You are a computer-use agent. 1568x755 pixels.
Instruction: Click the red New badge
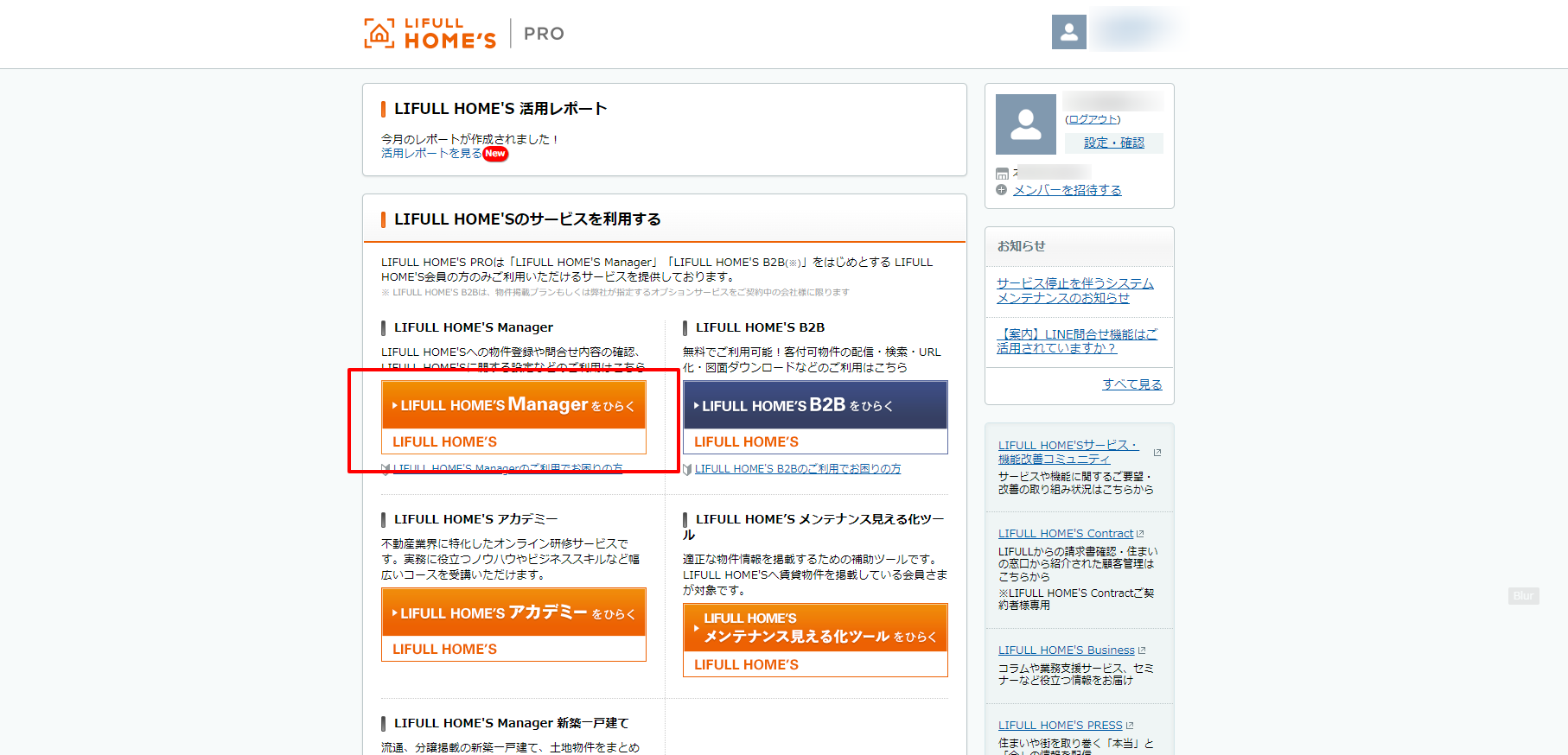495,154
